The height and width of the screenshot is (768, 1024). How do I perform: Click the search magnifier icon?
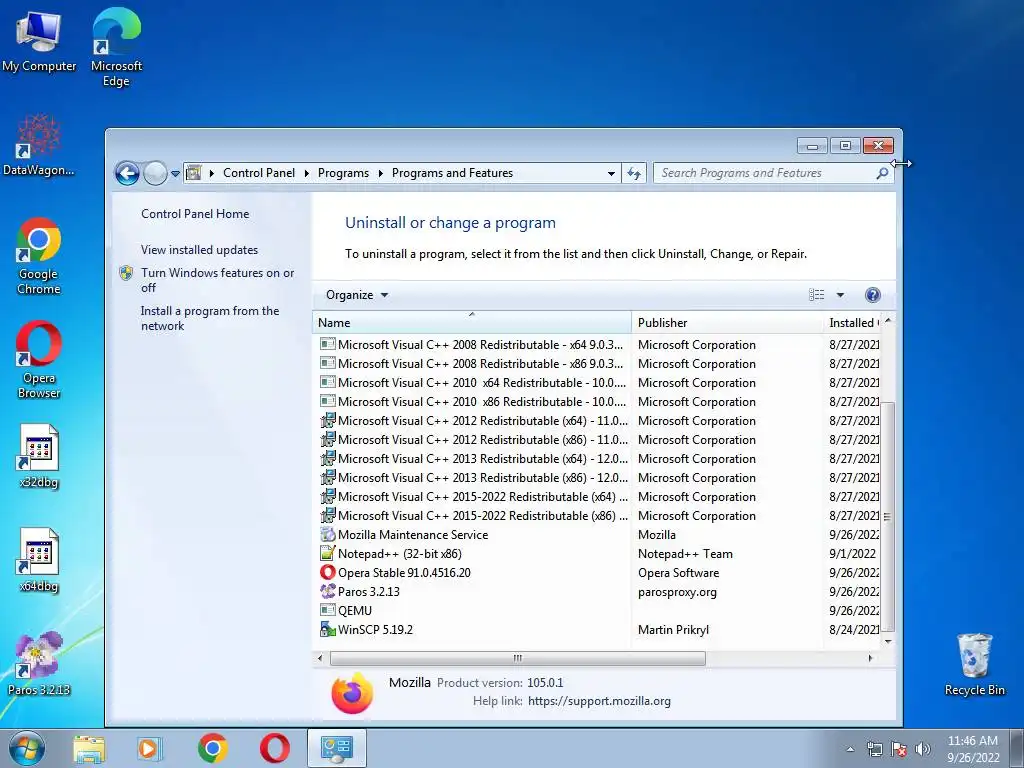pyautogui.click(x=882, y=173)
